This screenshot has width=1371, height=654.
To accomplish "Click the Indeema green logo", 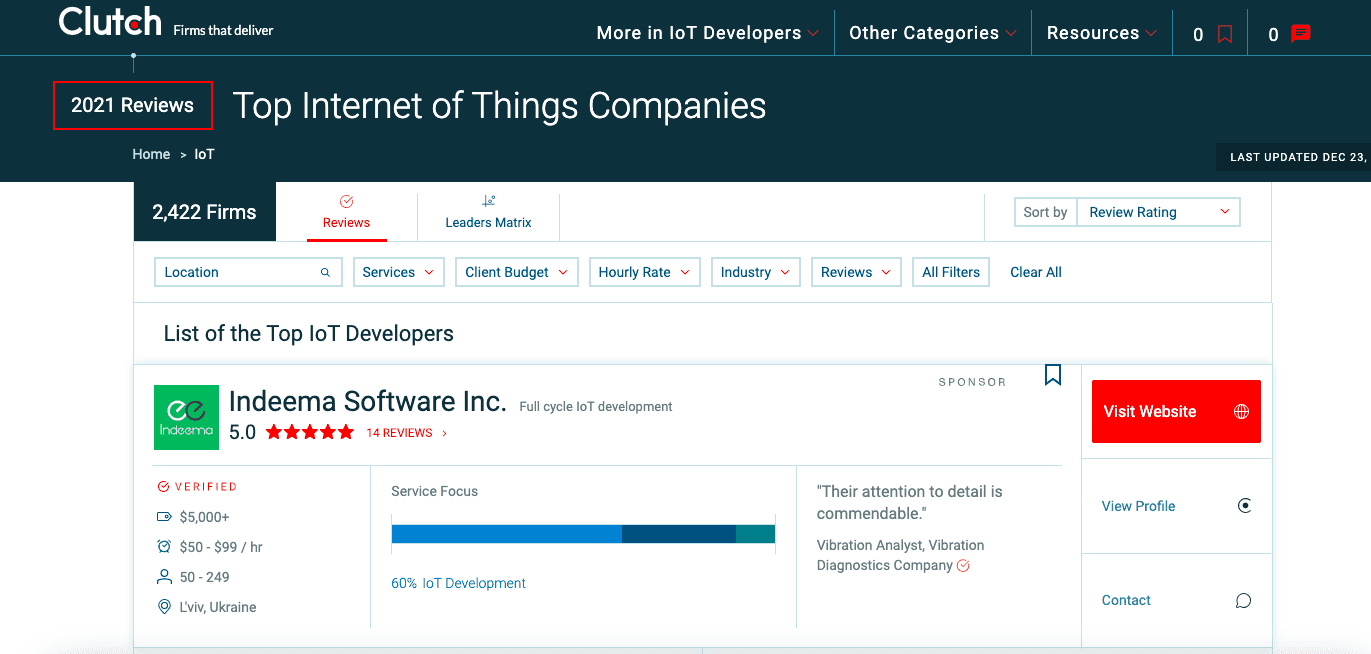I will (x=186, y=417).
